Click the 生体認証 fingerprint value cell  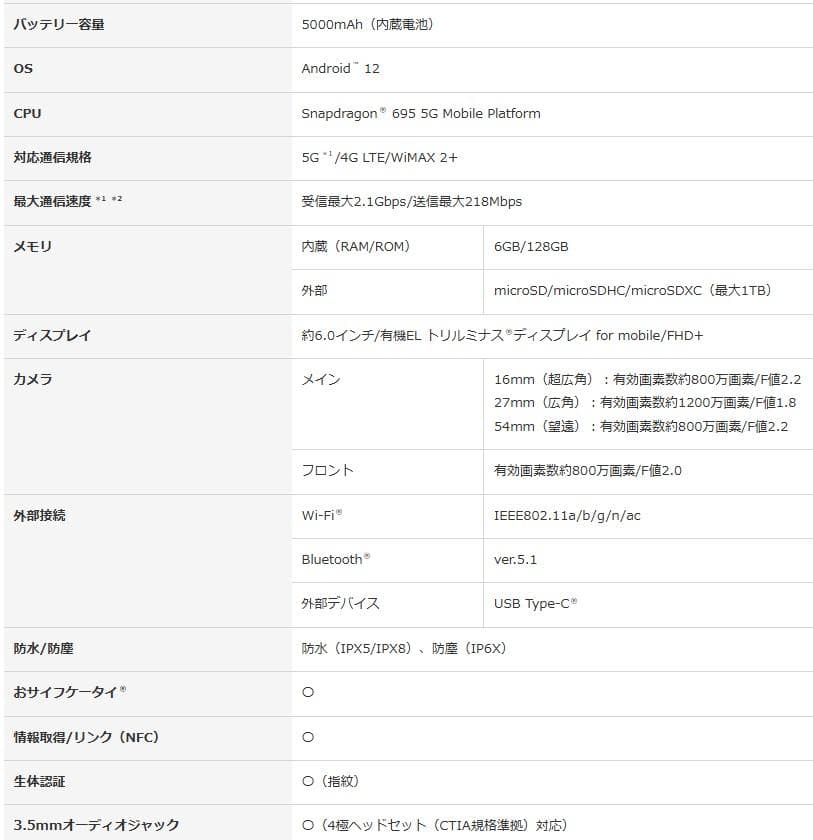[x=330, y=782]
